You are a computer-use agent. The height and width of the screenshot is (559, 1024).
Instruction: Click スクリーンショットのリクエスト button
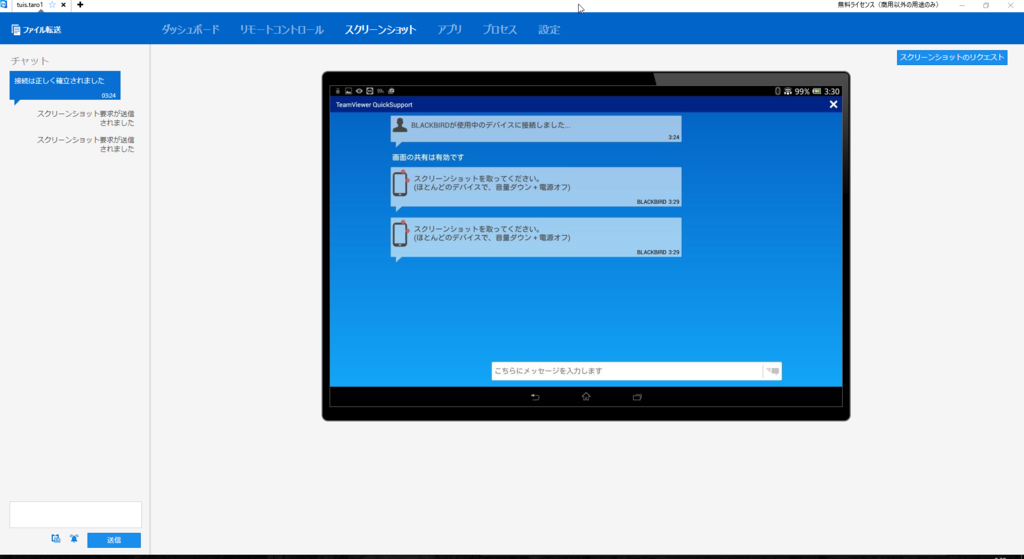click(952, 57)
